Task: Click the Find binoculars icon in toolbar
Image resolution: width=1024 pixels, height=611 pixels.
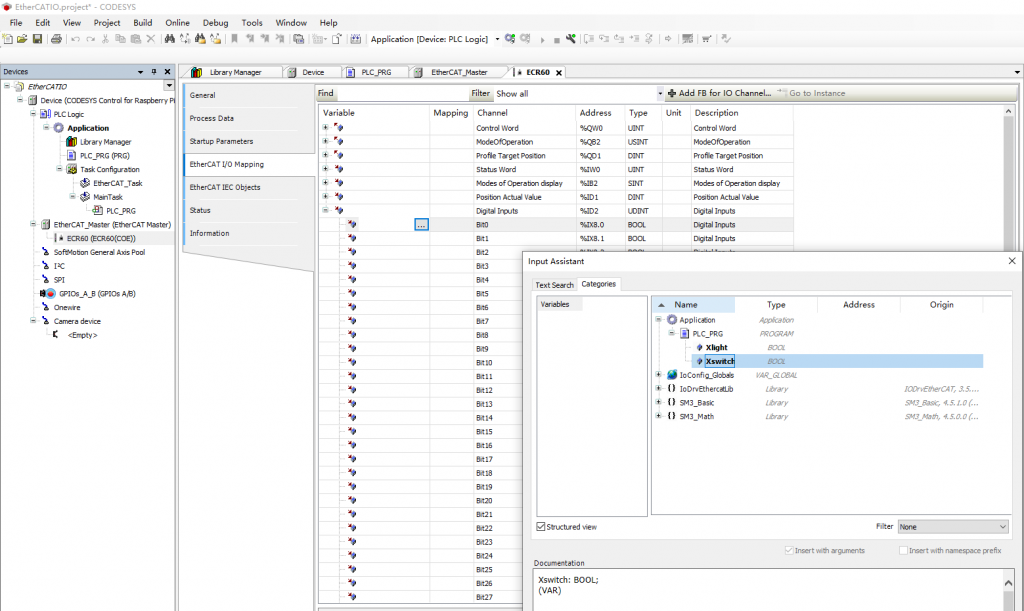Action: 170,39
